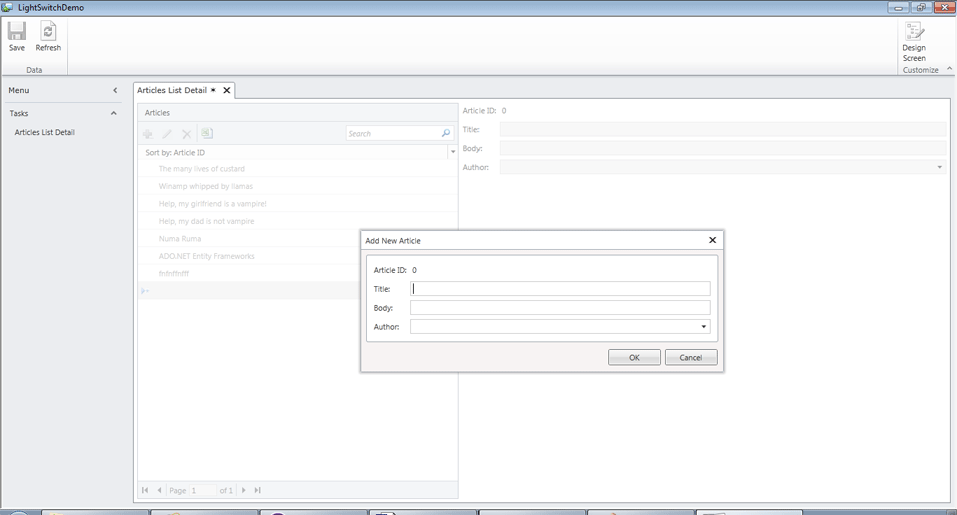The height and width of the screenshot is (515, 957).
Task: Click Cancel in Add New Article dialog
Action: click(x=691, y=358)
